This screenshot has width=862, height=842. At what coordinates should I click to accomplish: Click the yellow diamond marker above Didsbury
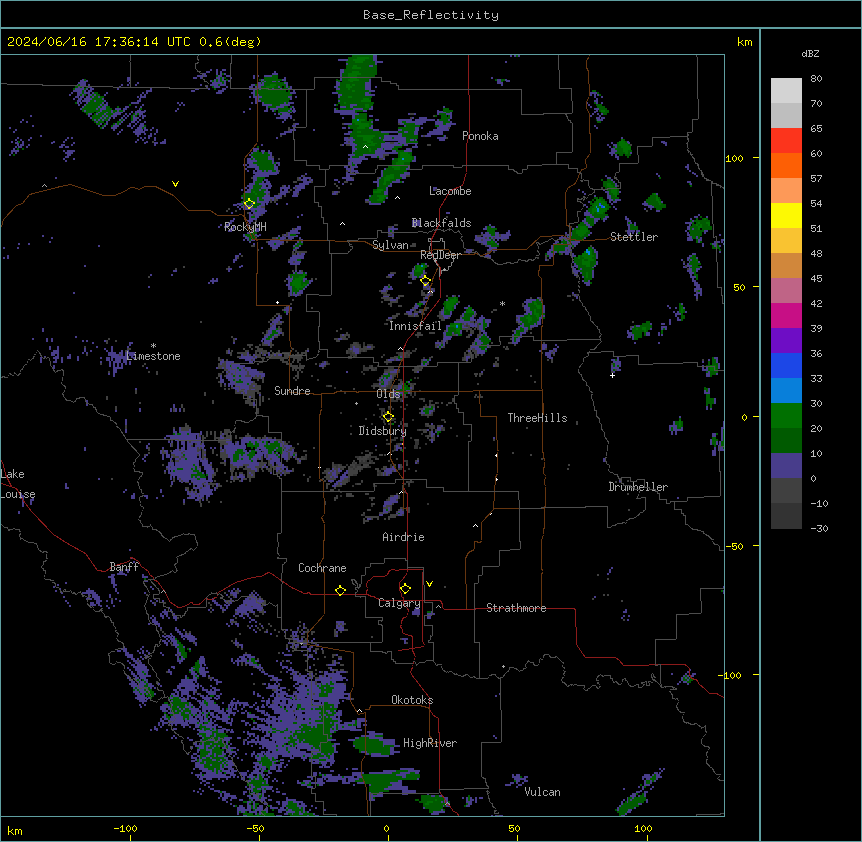pos(388,417)
